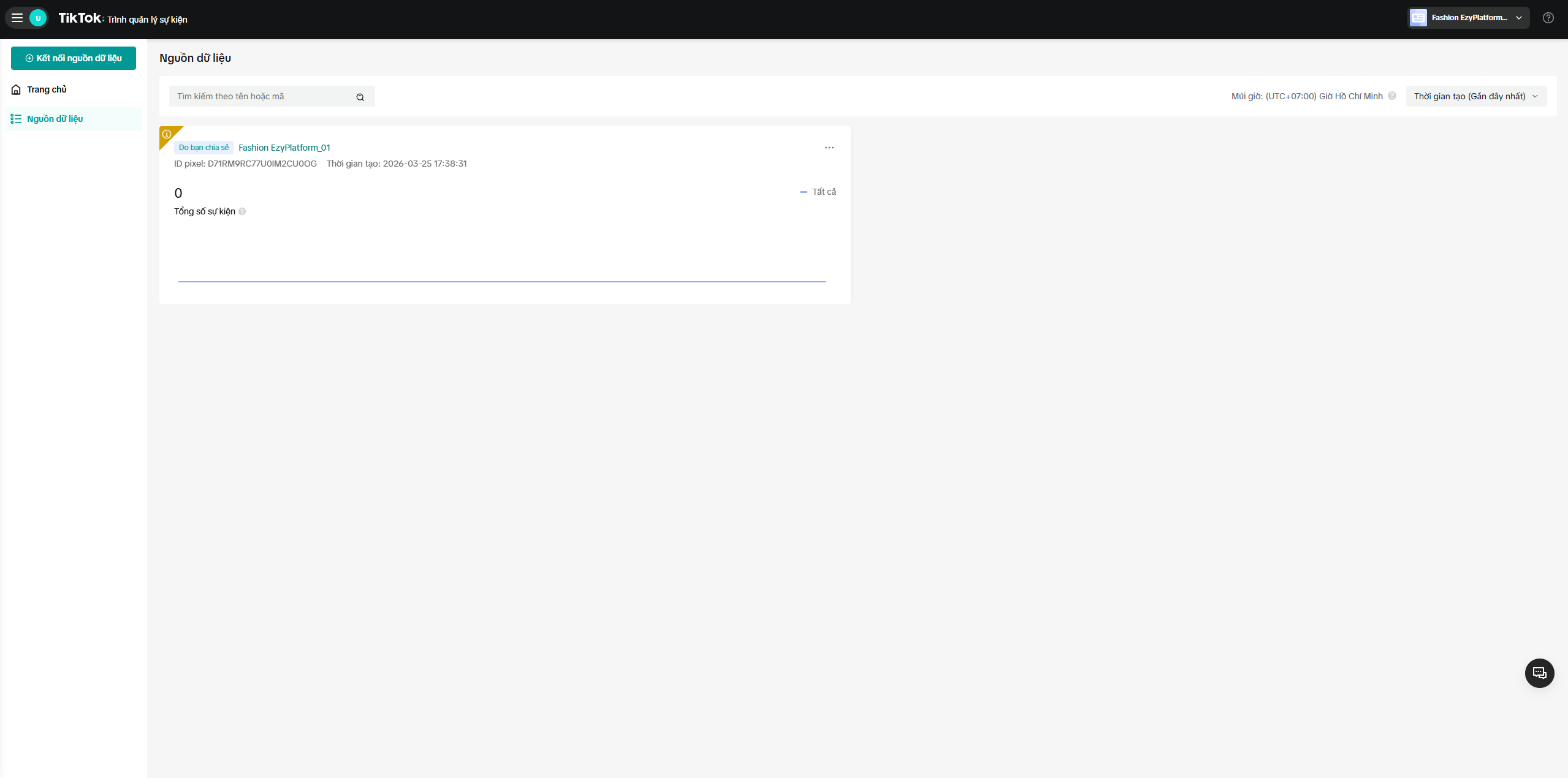Click info icon next to Tổng số sự kiện
The width and height of the screenshot is (1568, 778).
tap(243, 211)
